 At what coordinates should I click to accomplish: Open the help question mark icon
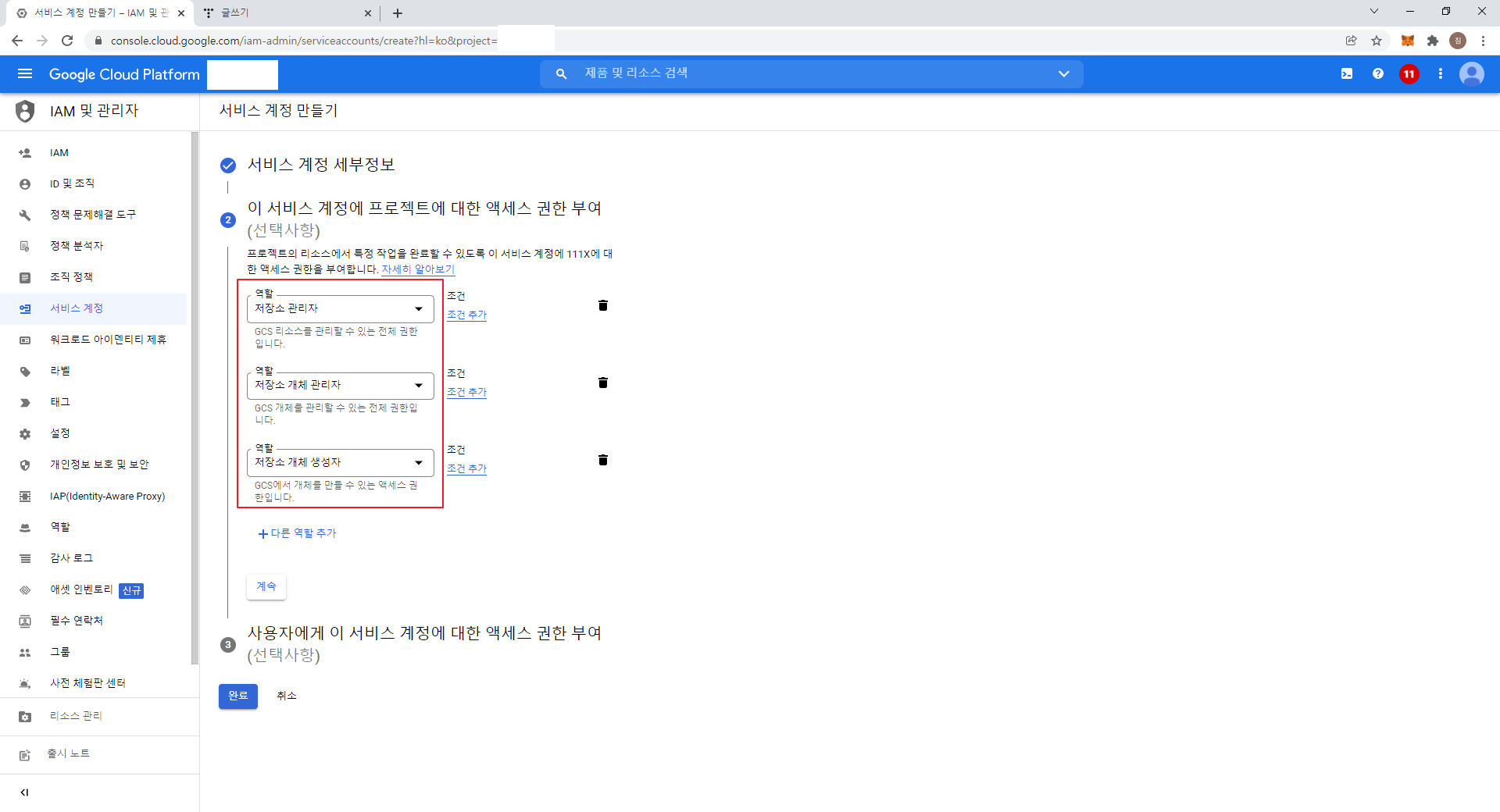1378,74
